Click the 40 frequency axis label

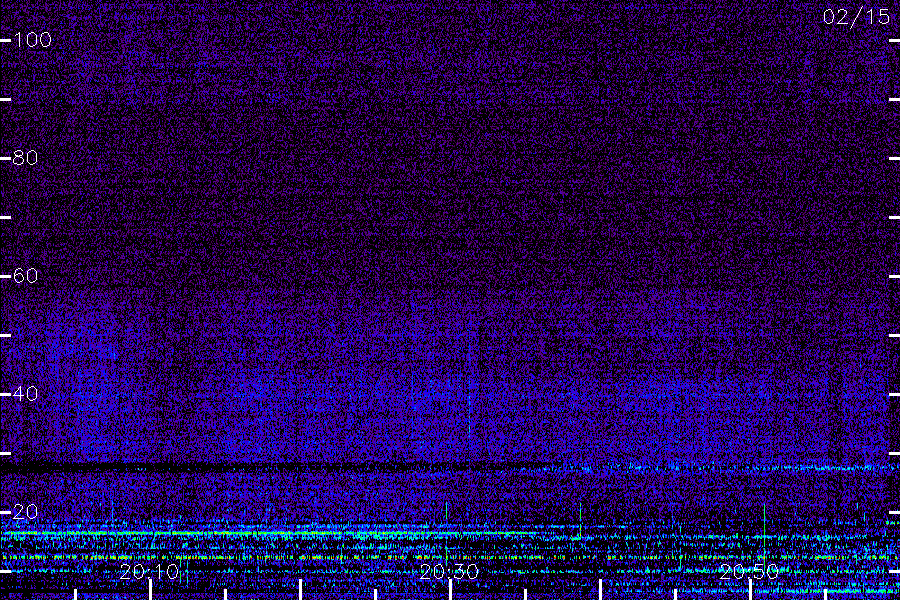click(25, 394)
